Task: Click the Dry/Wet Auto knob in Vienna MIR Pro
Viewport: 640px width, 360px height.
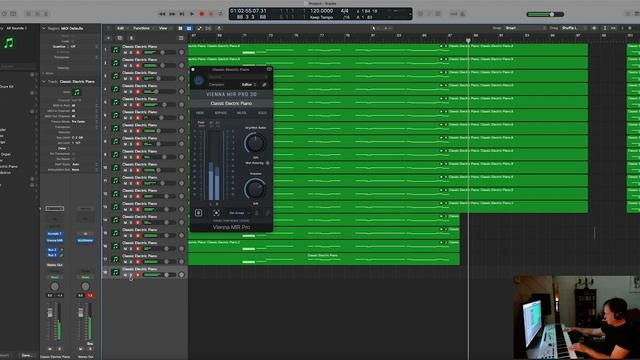Action: point(255,143)
